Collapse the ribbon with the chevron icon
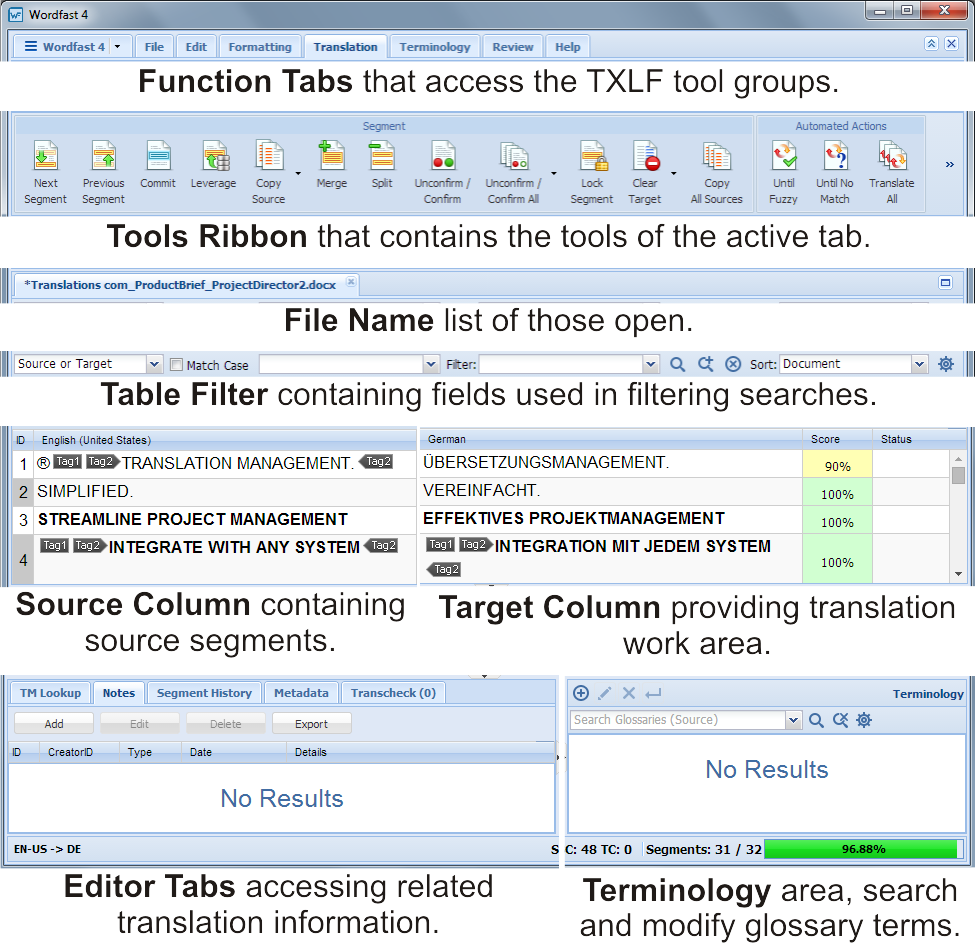This screenshot has width=975, height=943. [931, 44]
